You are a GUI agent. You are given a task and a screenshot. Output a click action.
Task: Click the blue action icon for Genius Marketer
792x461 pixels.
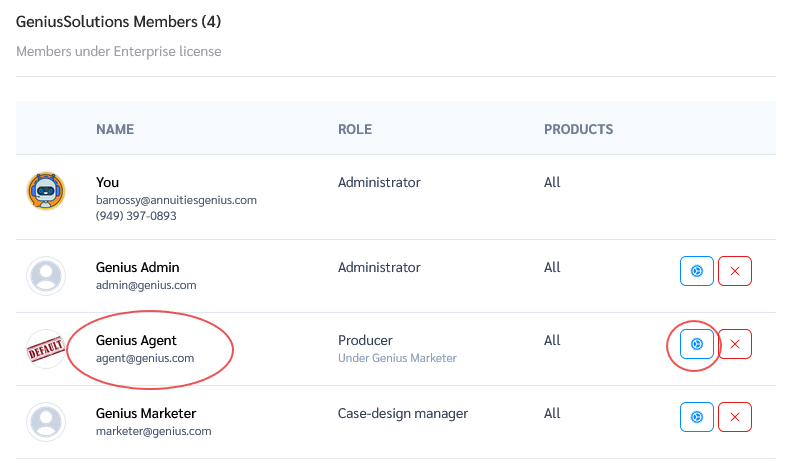pos(697,417)
